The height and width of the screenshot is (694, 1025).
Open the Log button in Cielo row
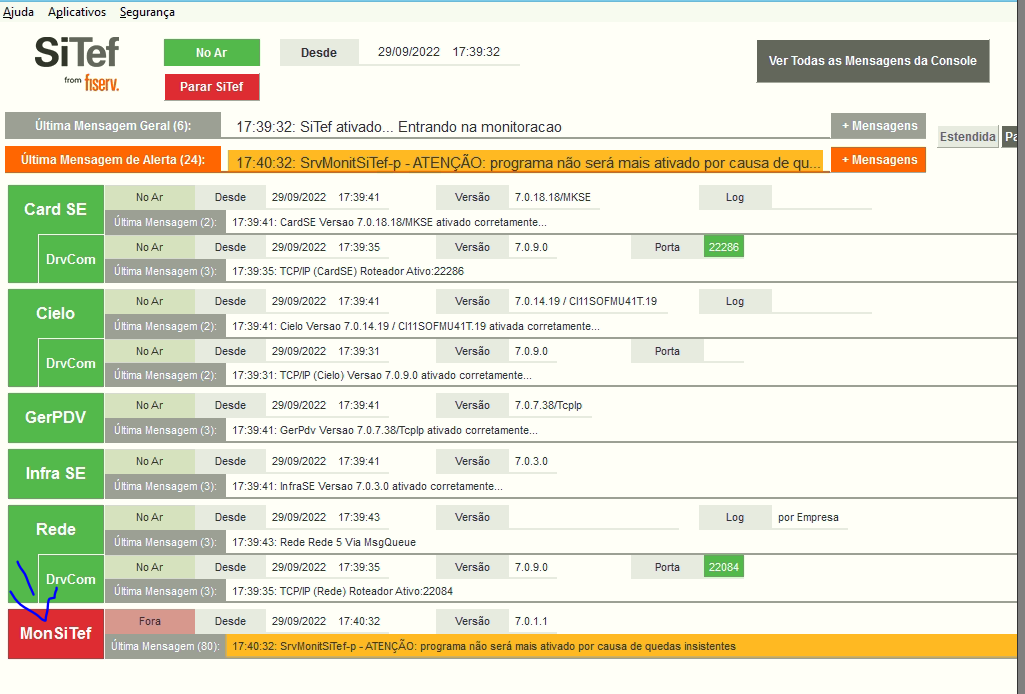point(735,301)
